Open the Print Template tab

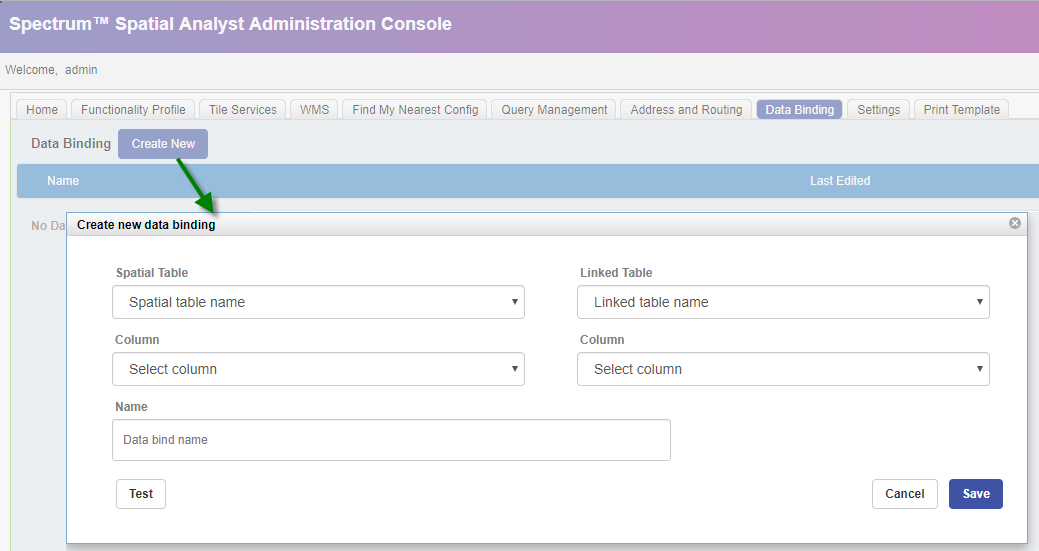(961, 110)
